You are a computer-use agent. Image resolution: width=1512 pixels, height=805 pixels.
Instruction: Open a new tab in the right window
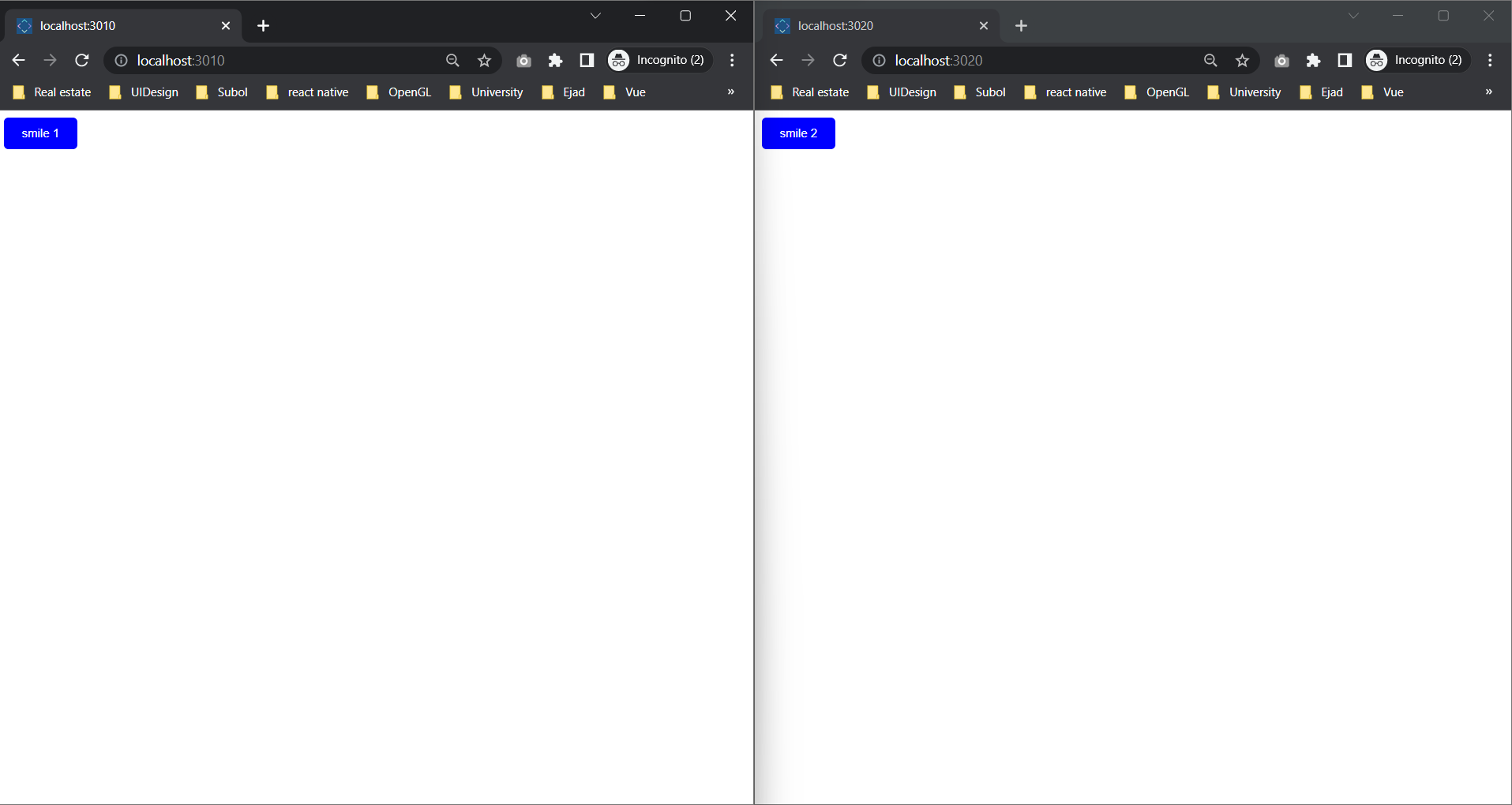[1021, 26]
